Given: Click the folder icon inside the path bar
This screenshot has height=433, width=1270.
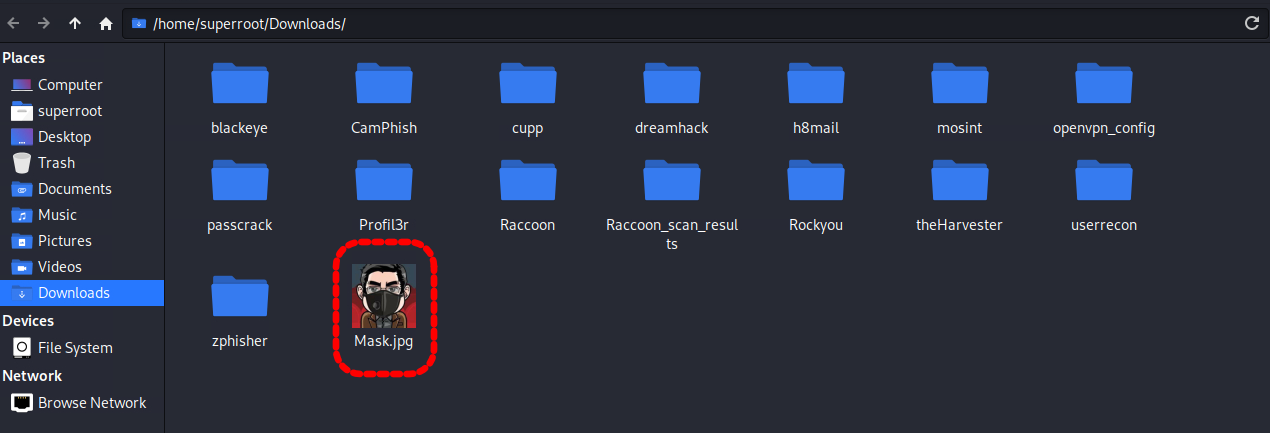Looking at the screenshot, I should click(138, 23).
